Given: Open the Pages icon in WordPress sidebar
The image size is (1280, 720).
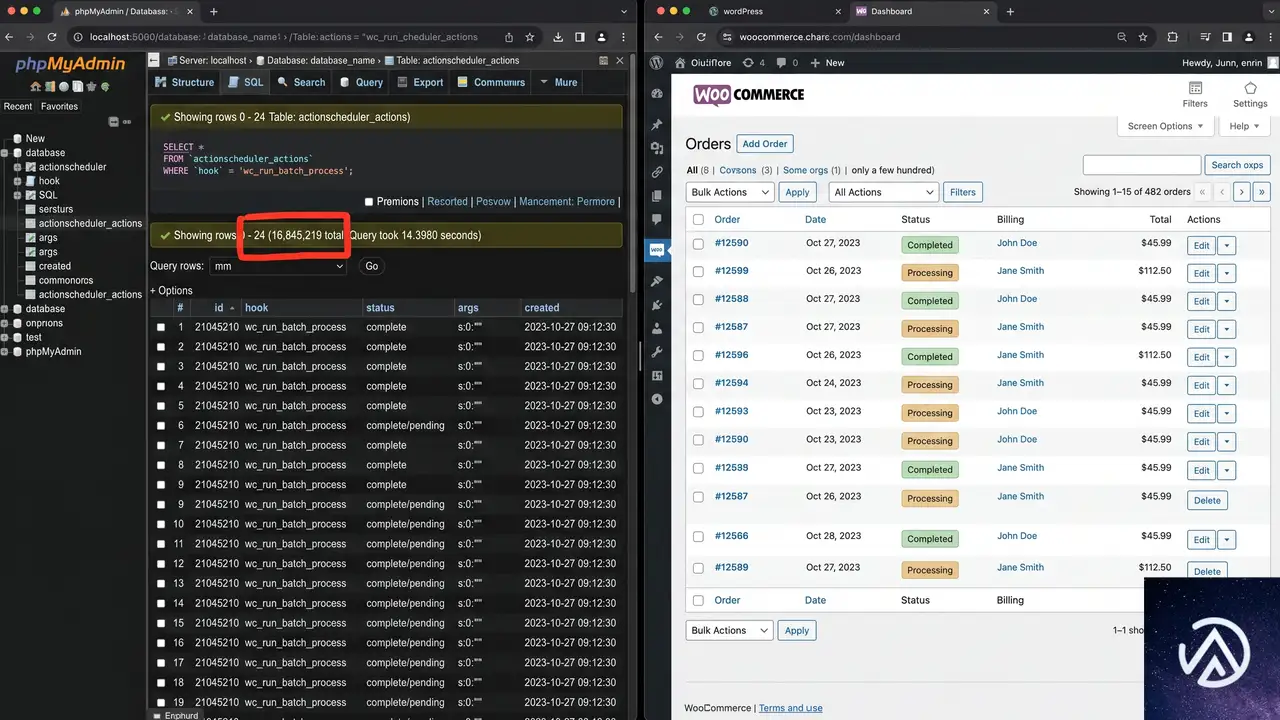Looking at the screenshot, I should (x=657, y=196).
